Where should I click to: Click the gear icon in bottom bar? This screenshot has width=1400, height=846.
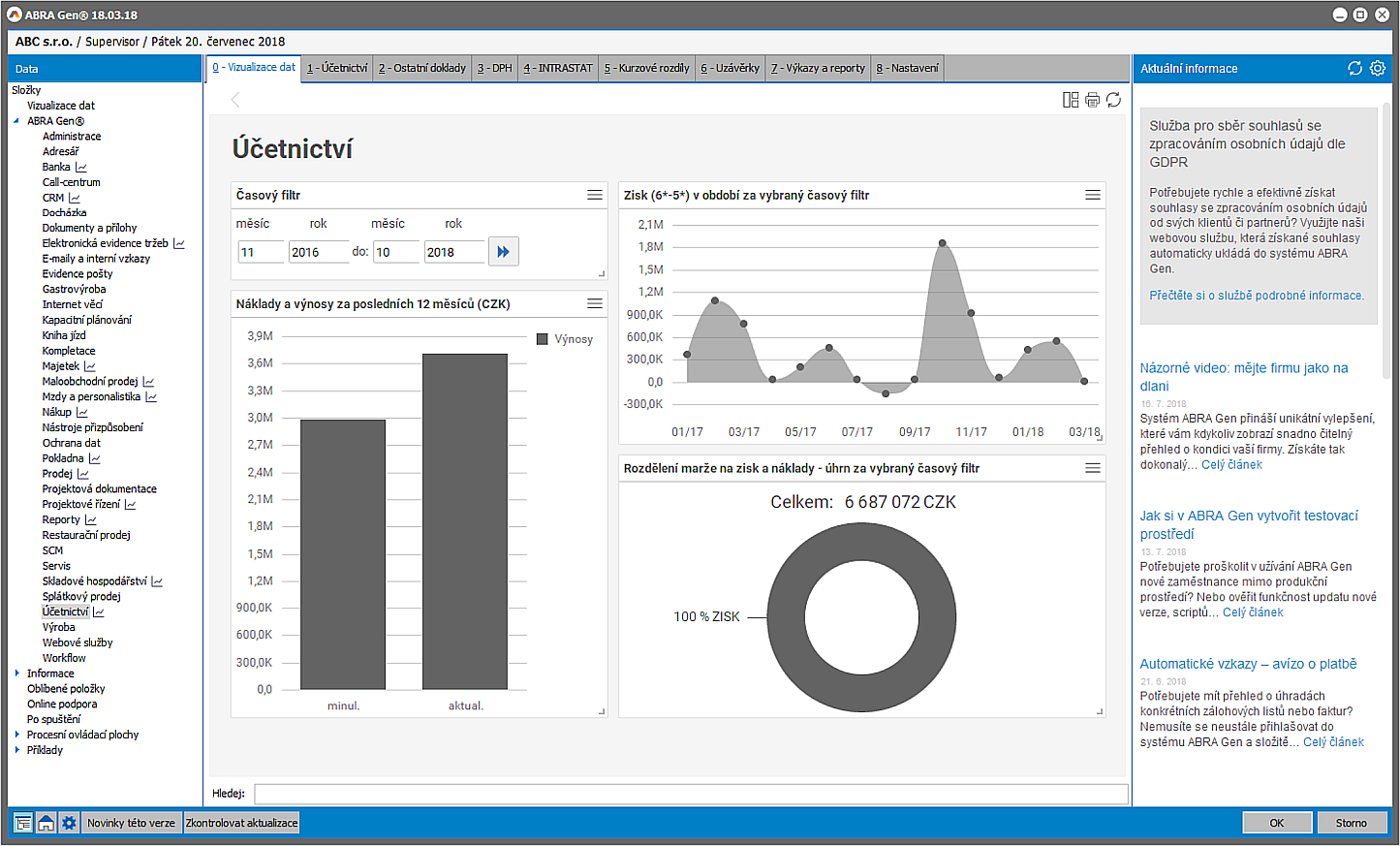[x=69, y=823]
